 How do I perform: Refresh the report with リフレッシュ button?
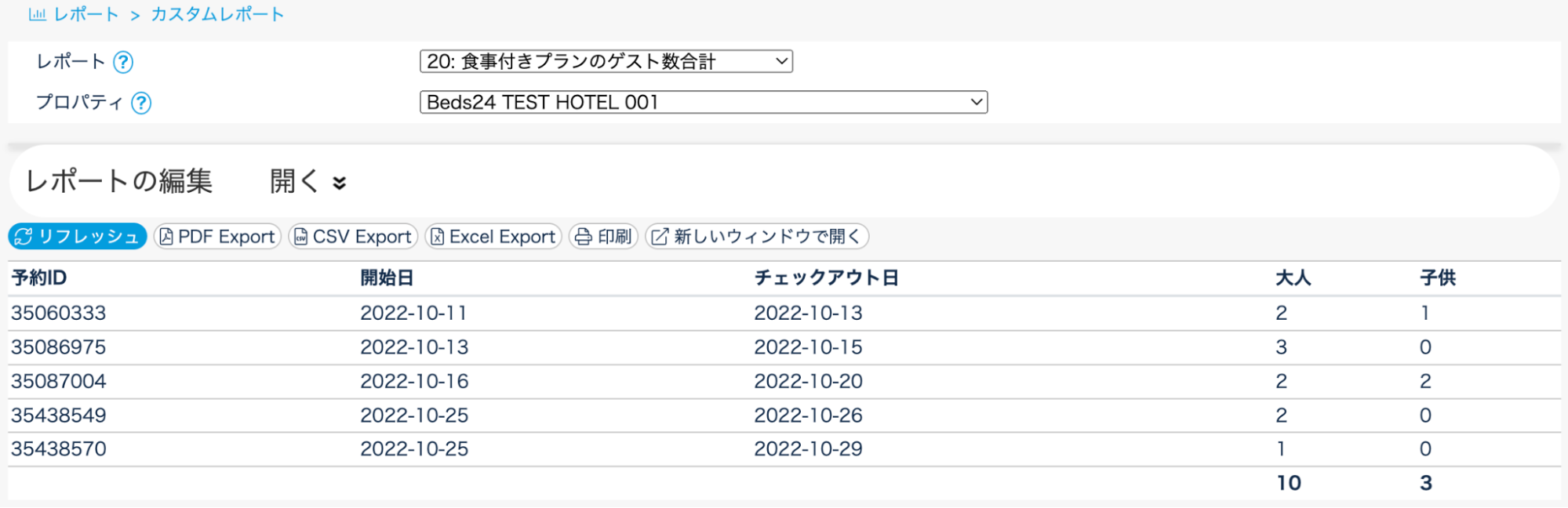[78, 237]
